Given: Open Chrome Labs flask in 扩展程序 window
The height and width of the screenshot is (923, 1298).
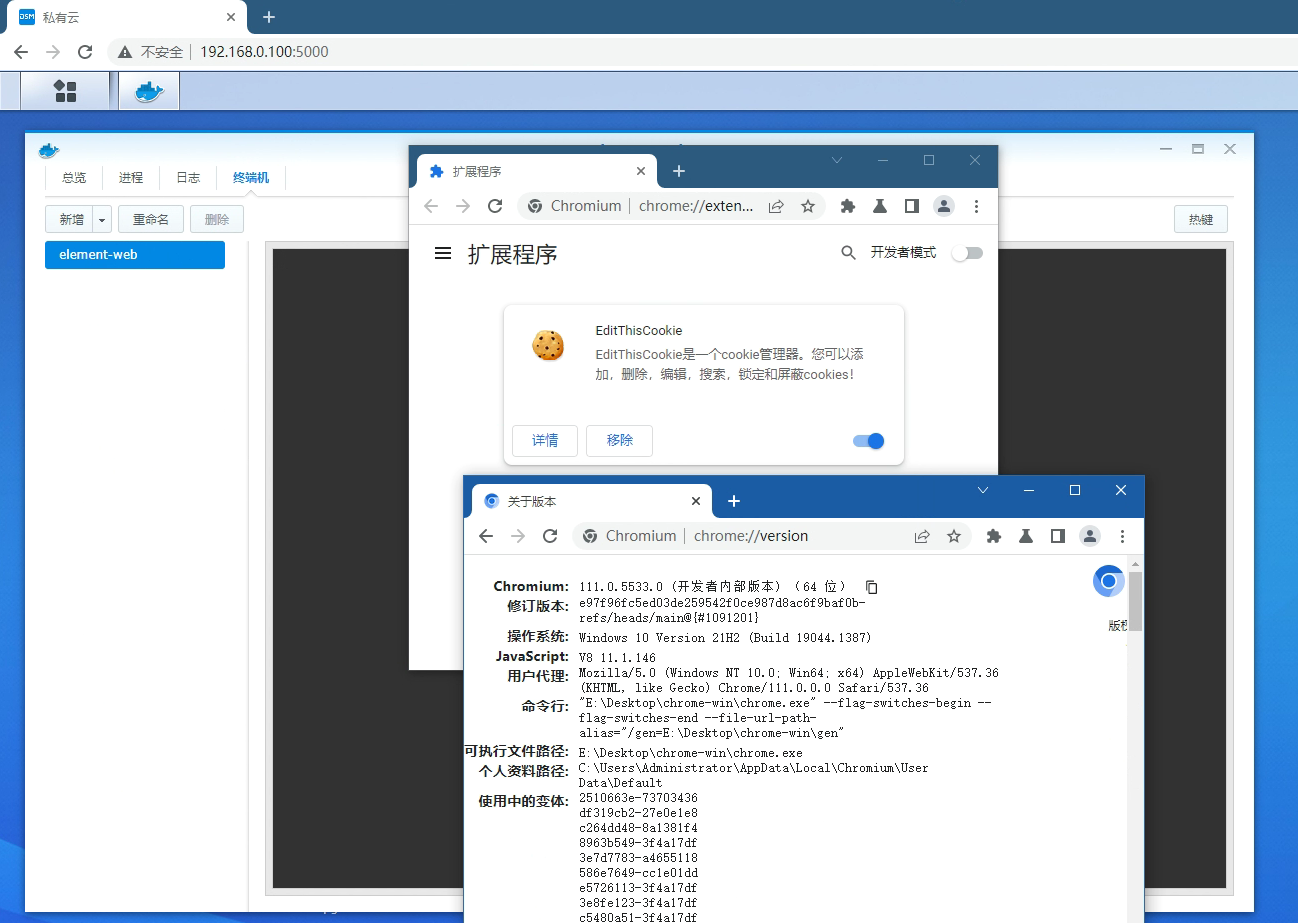Looking at the screenshot, I should (x=880, y=206).
